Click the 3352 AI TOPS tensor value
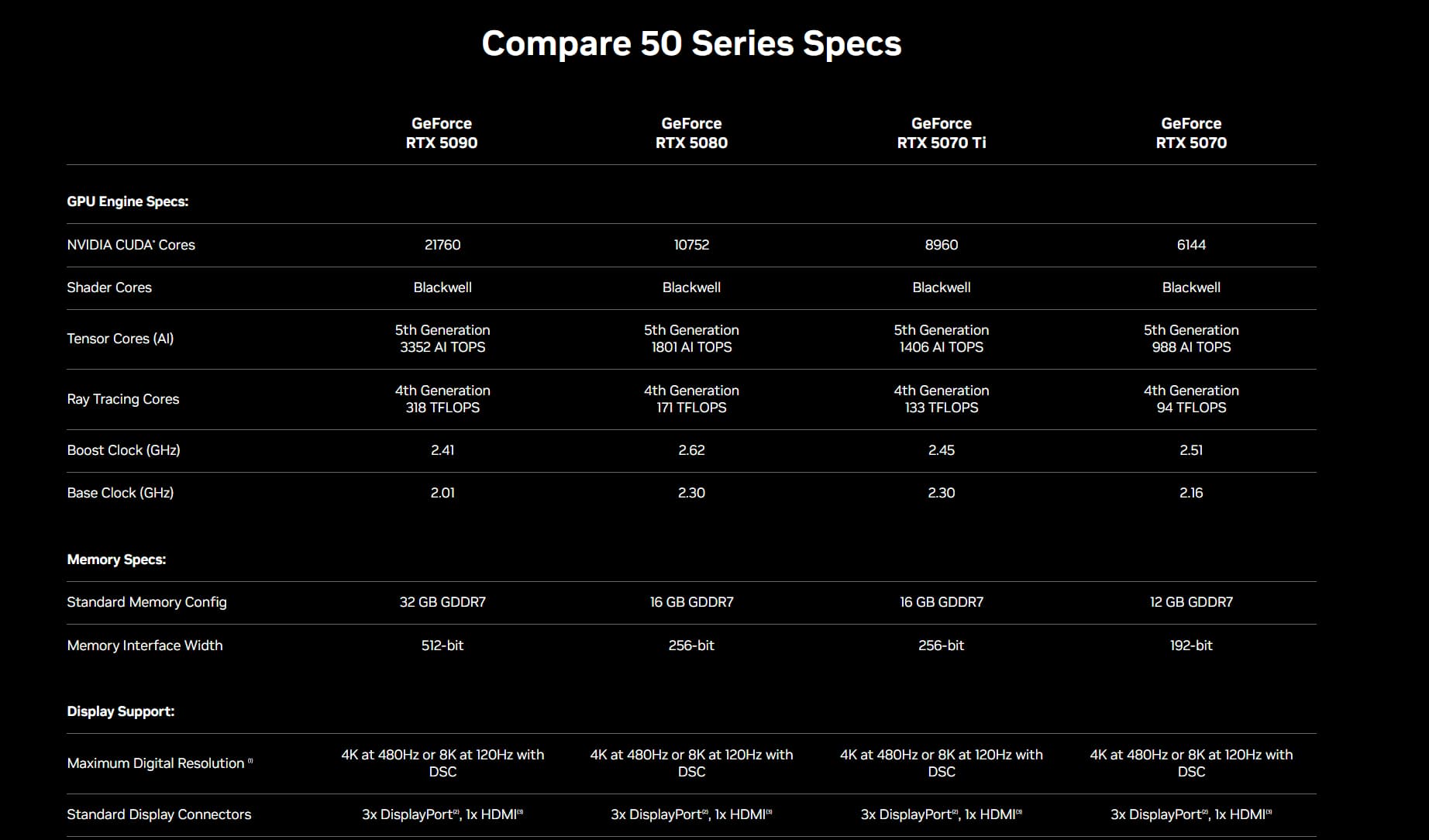The height and width of the screenshot is (840, 1429). point(442,347)
